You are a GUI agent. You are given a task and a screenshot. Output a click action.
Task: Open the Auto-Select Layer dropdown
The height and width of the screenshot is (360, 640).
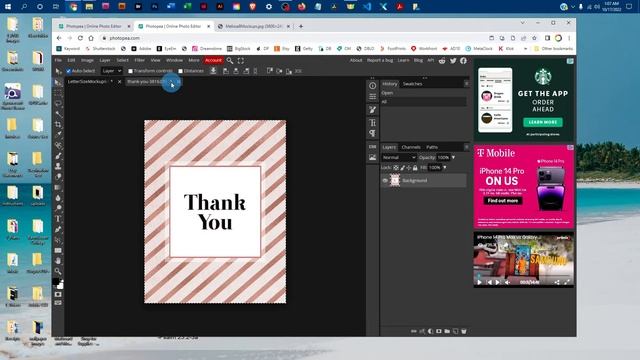tap(112, 71)
